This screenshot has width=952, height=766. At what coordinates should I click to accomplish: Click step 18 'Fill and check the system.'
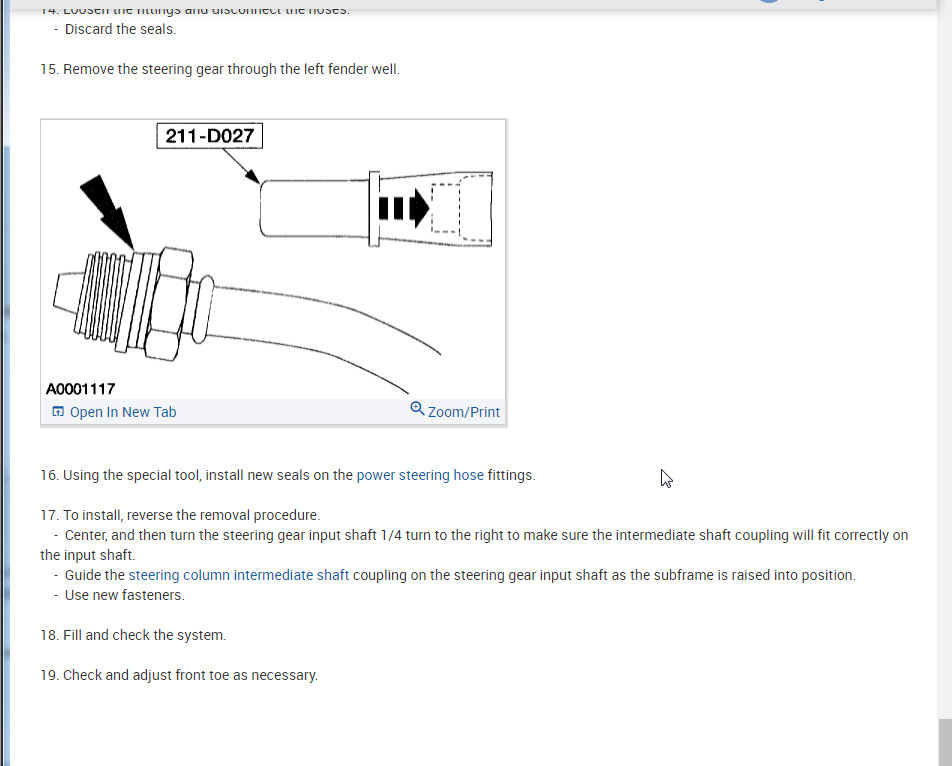coord(133,635)
